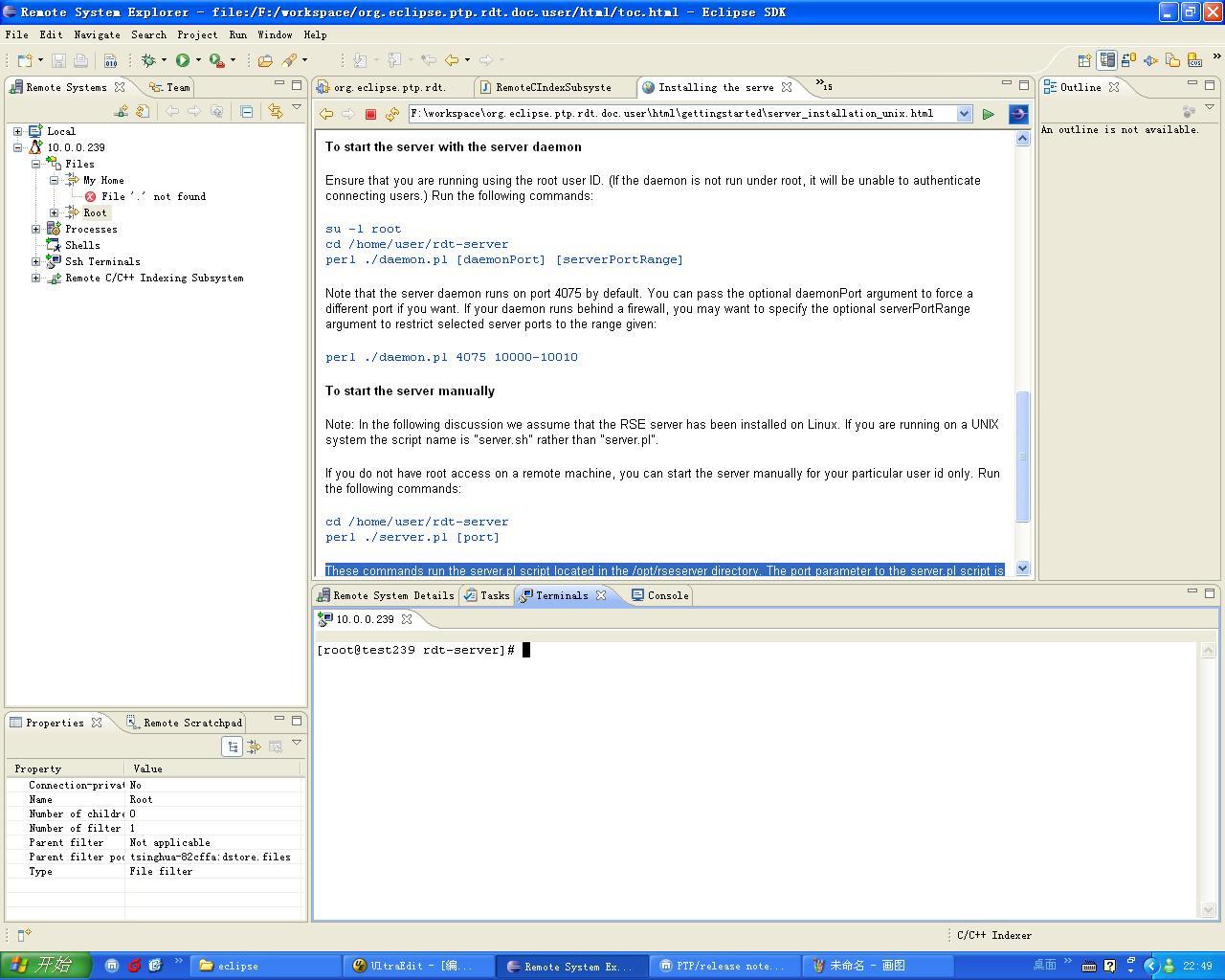Toggle Link with Editor in Remote Systems
The height and width of the screenshot is (980, 1225).
(x=276, y=111)
